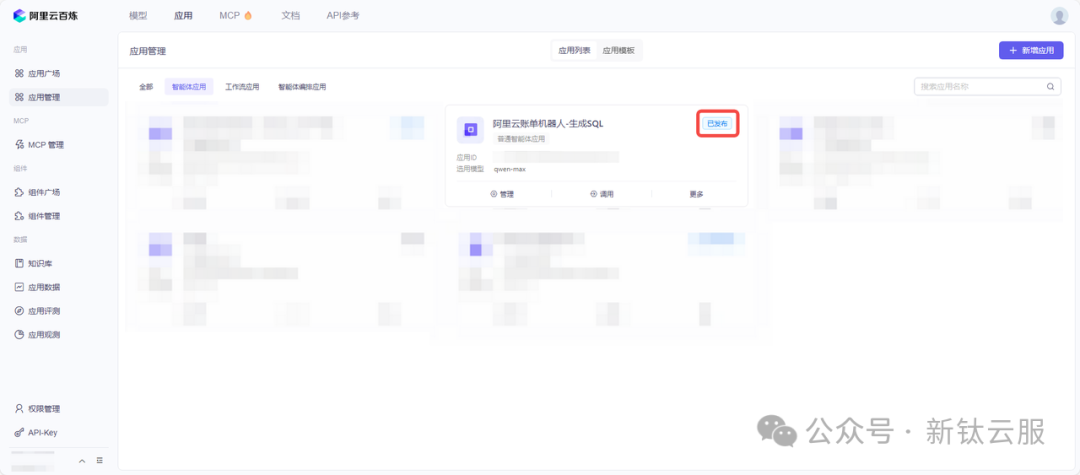Click the 已发布 status badge
This screenshot has height=475, width=1080.
(x=717, y=123)
